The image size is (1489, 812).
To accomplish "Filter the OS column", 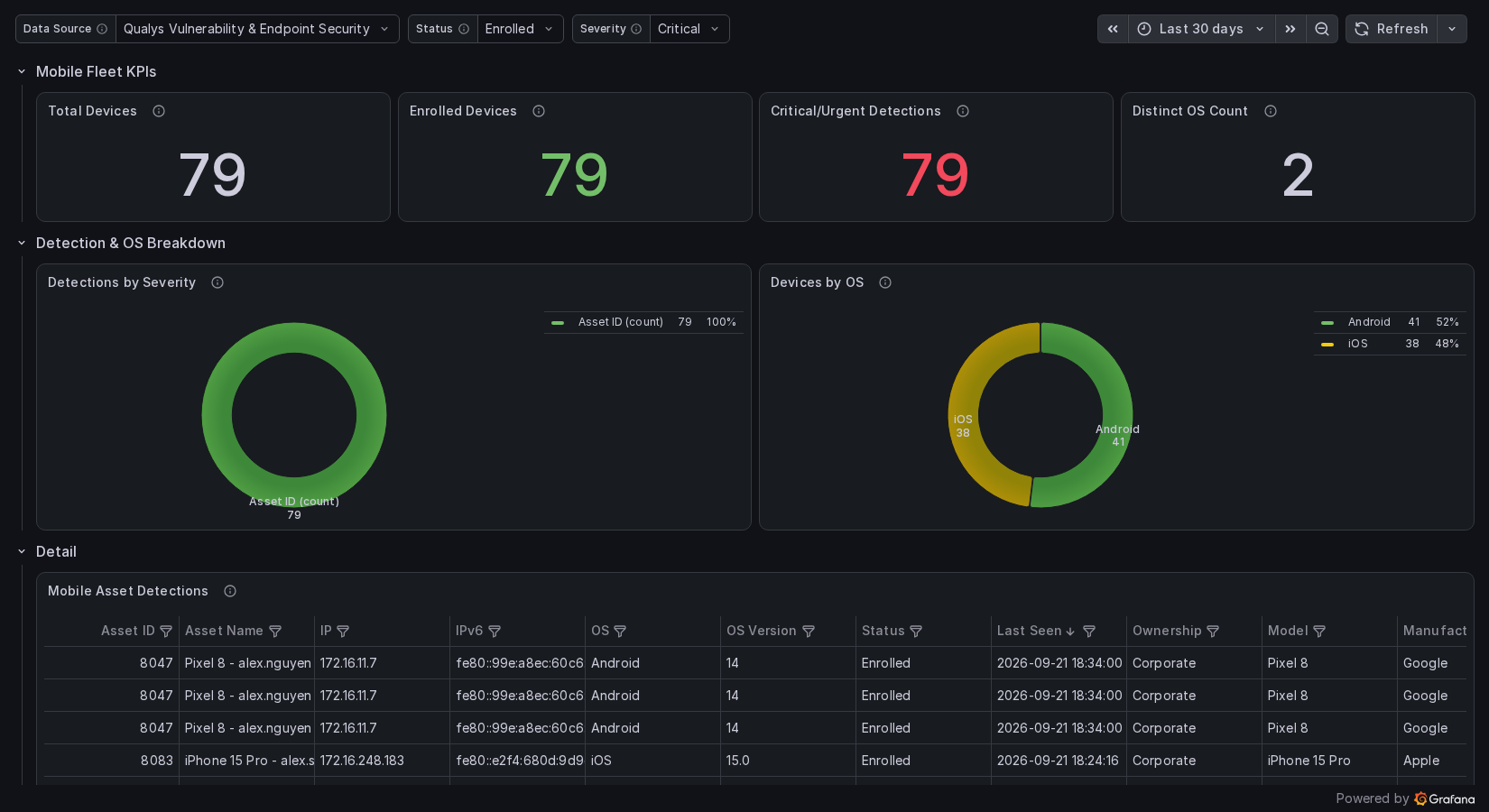I will [620, 632].
